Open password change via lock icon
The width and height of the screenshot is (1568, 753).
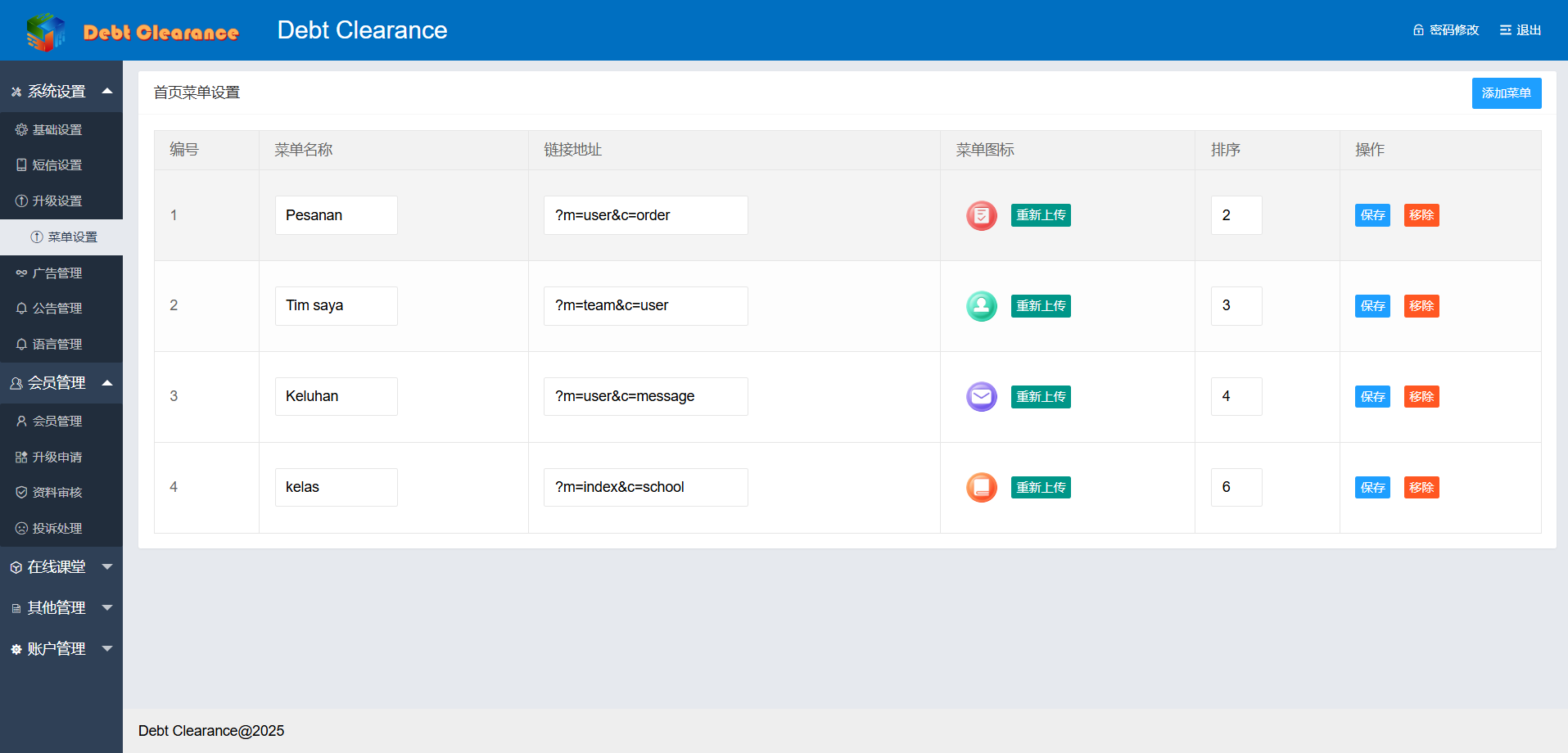pyautogui.click(x=1418, y=30)
